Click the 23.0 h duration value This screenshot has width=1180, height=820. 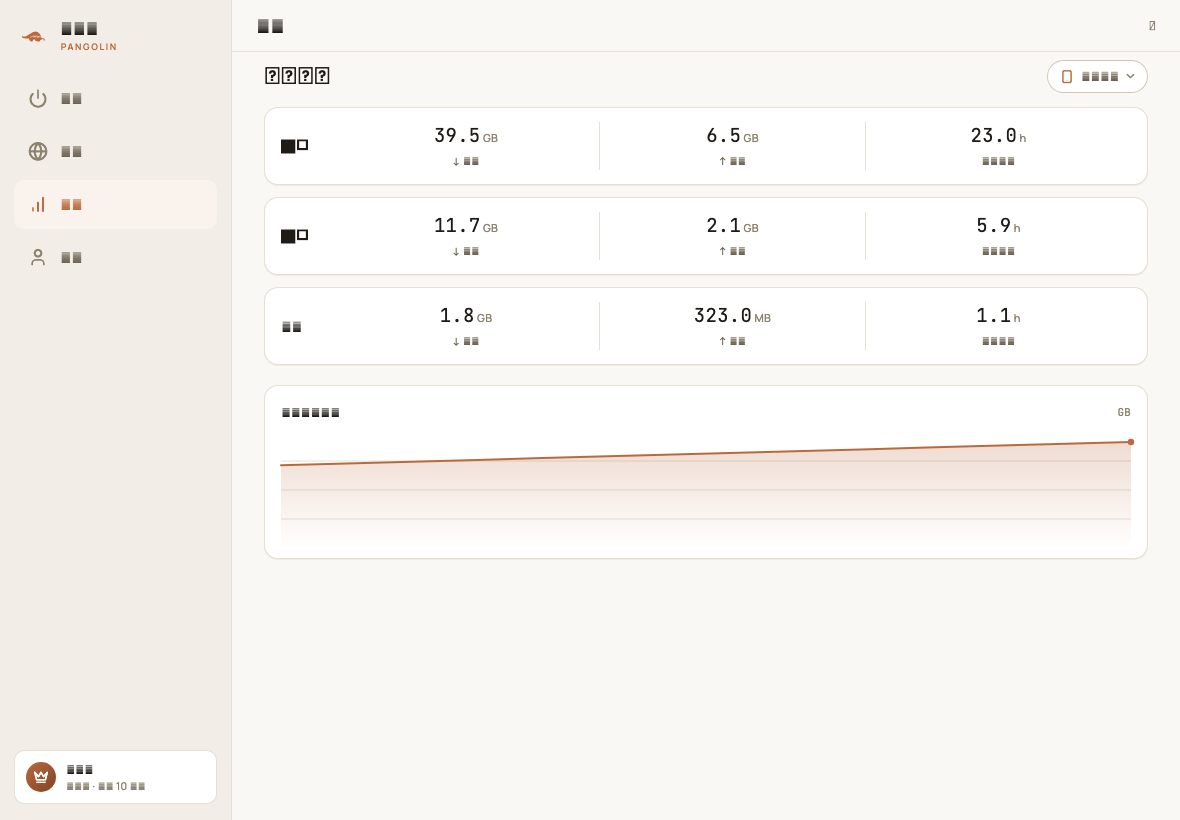998,136
